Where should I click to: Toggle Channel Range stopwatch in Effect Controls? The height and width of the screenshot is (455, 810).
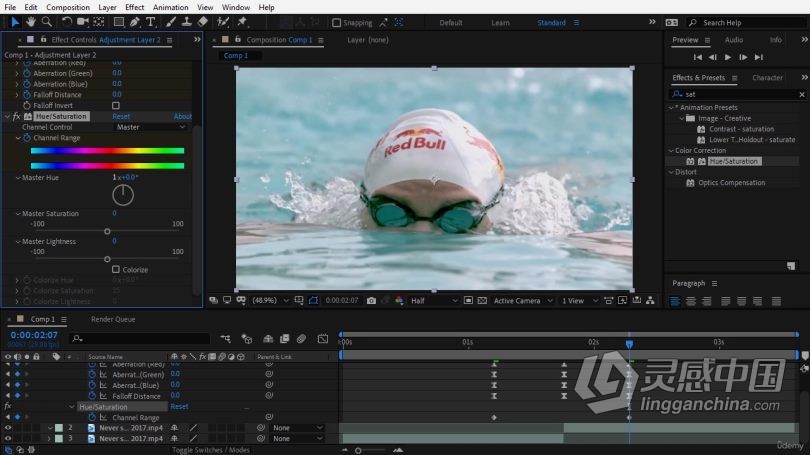tap(27, 138)
